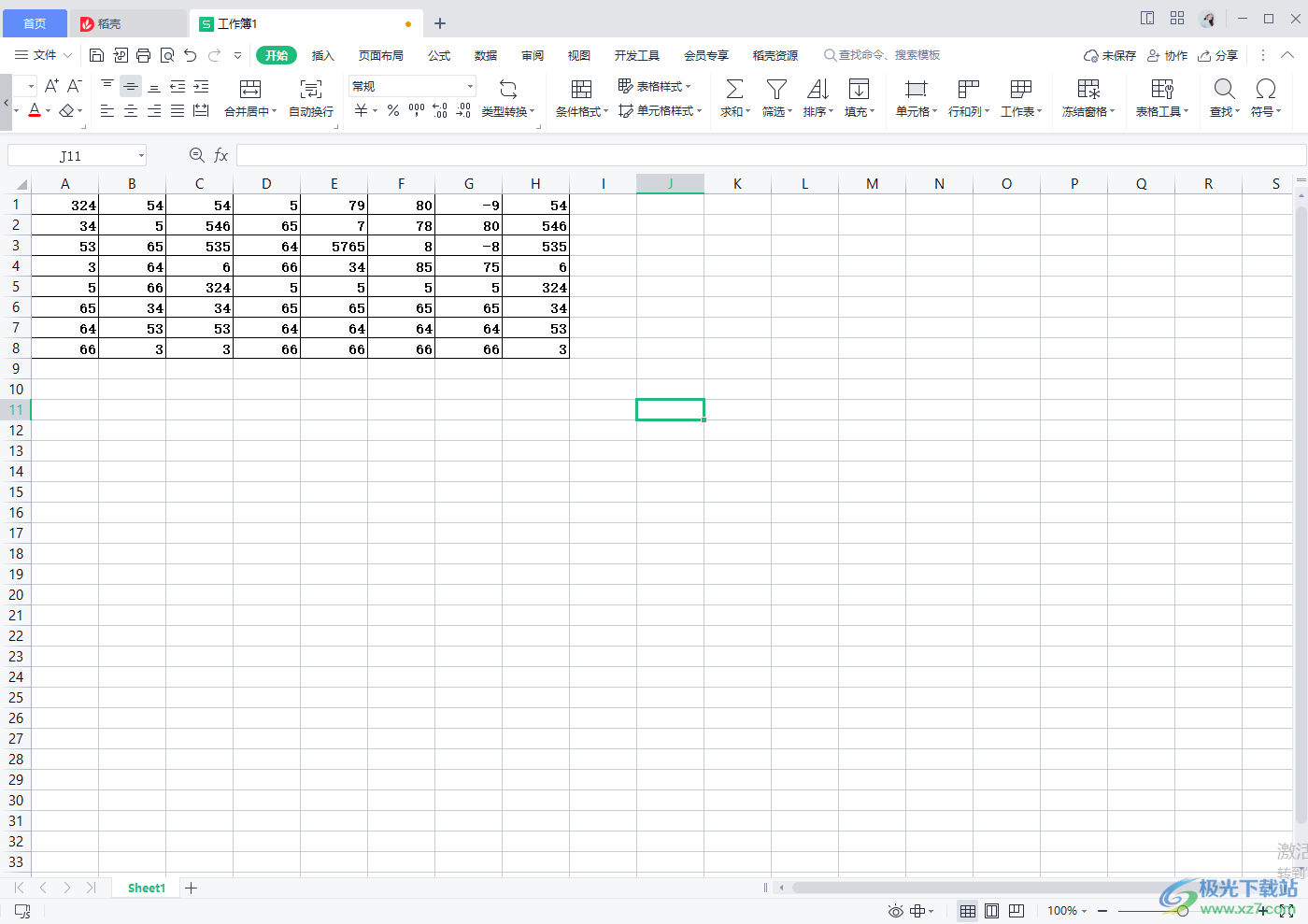Click justify alignment icon
Viewport: 1308px width, 924px height.
tap(178, 111)
